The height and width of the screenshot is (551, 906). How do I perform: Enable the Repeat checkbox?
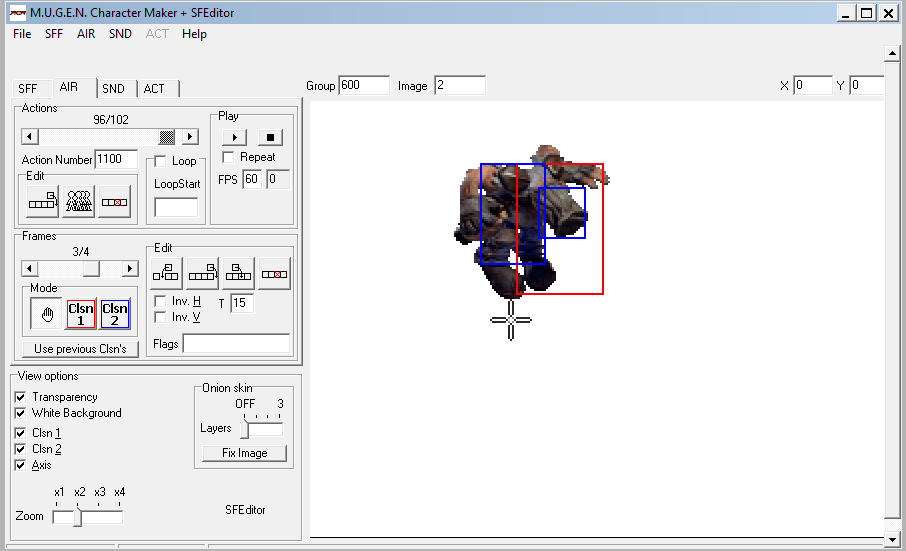click(x=228, y=157)
